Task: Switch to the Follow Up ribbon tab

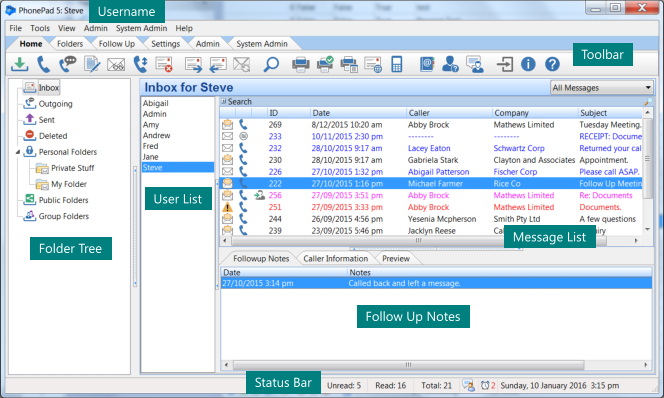Action: click(x=117, y=44)
